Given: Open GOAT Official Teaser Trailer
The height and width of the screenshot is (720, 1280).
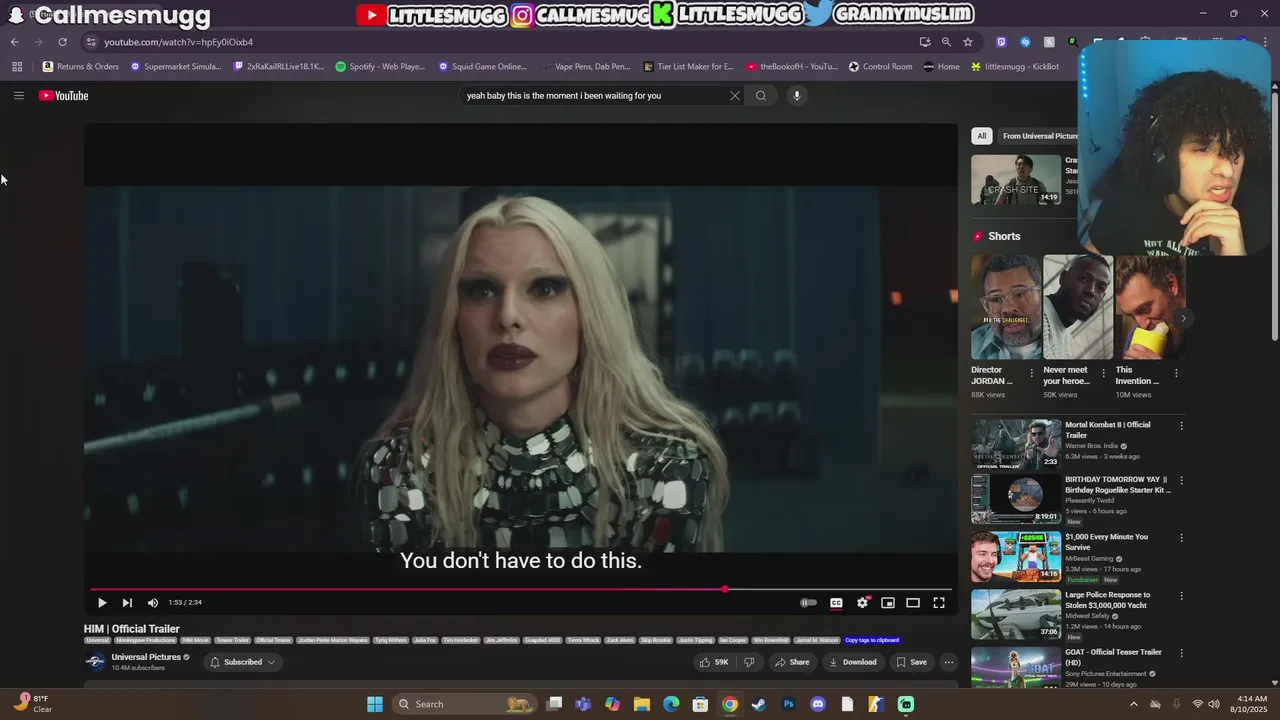Looking at the screenshot, I should (1016, 668).
